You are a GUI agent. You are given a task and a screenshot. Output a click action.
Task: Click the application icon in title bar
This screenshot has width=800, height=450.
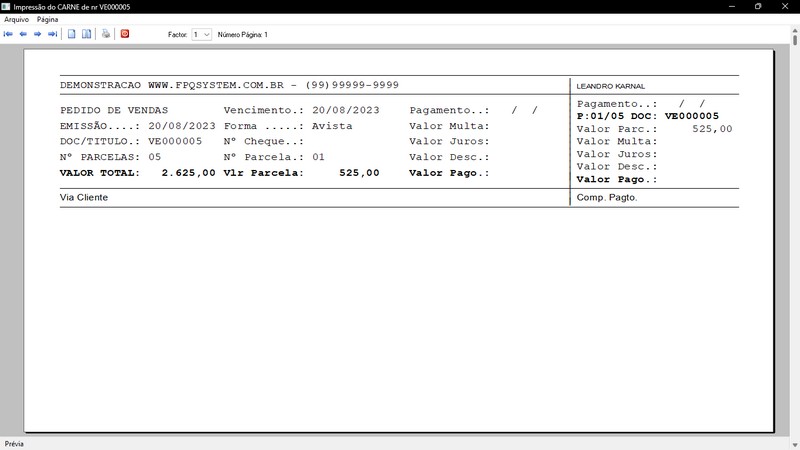(6, 7)
